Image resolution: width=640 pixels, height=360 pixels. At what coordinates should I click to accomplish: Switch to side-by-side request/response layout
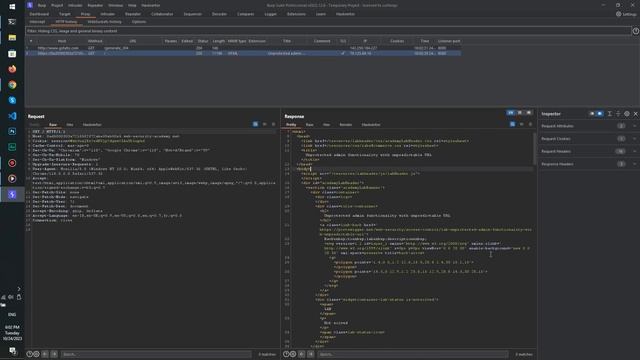pyautogui.click(x=511, y=113)
